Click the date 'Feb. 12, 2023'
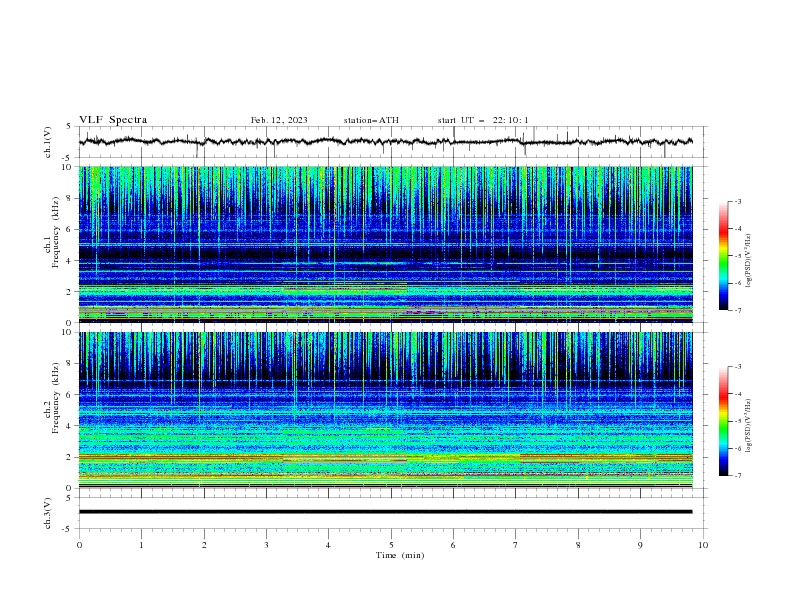The height and width of the screenshot is (612, 792). [279, 120]
